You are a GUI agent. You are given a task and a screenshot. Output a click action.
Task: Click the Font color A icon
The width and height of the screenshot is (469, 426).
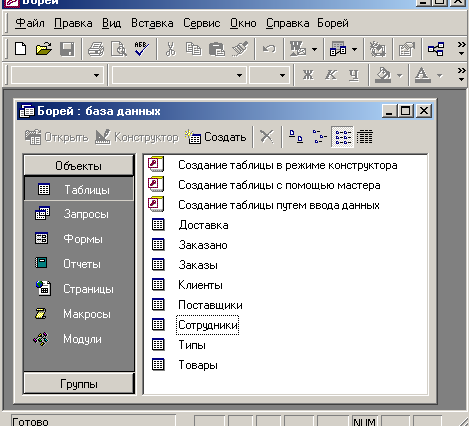coord(422,75)
